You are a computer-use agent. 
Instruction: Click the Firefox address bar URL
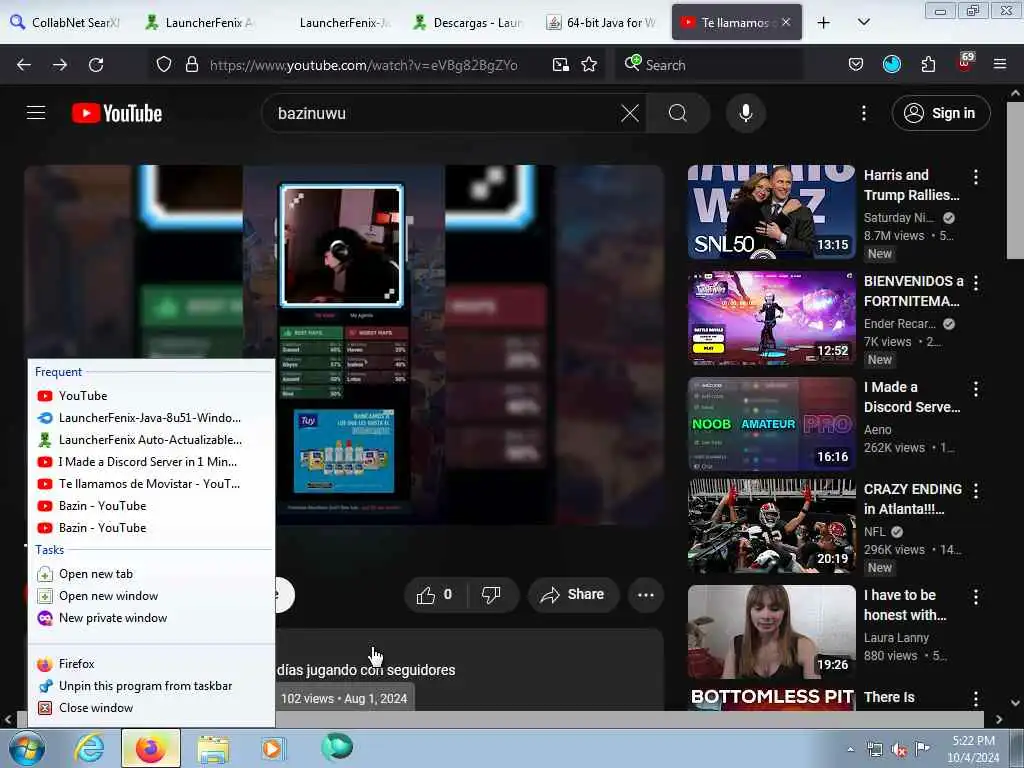point(364,65)
